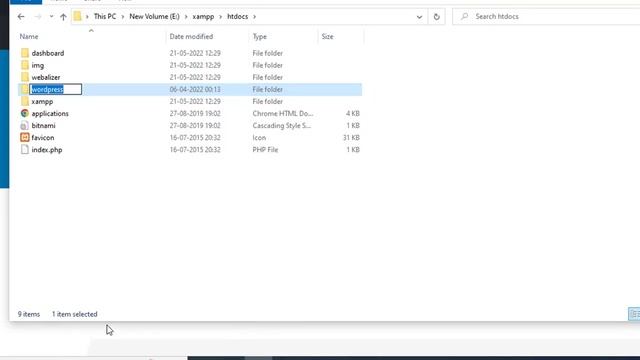Open the recent locations dropdown arrow
The height and width of the screenshot is (360, 640).
click(51, 17)
